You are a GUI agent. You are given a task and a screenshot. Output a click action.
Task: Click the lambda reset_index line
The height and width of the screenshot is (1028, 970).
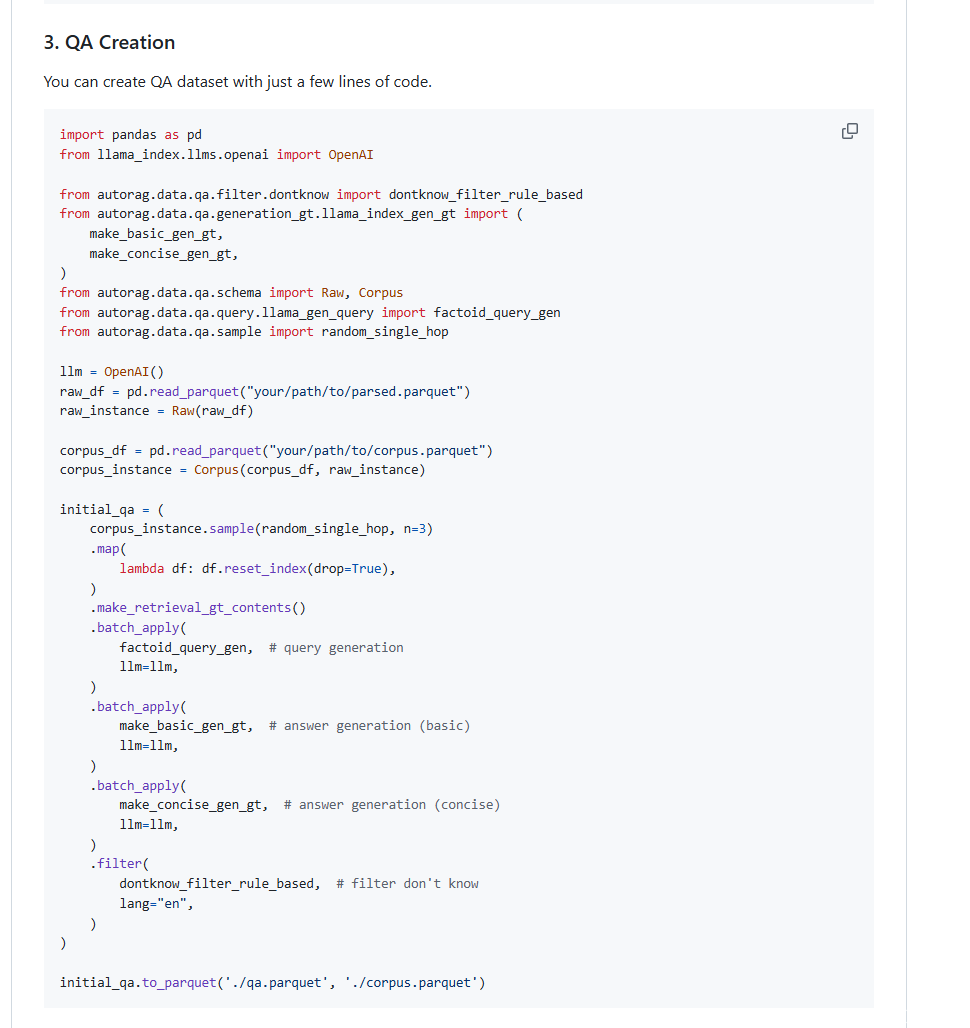click(257, 569)
